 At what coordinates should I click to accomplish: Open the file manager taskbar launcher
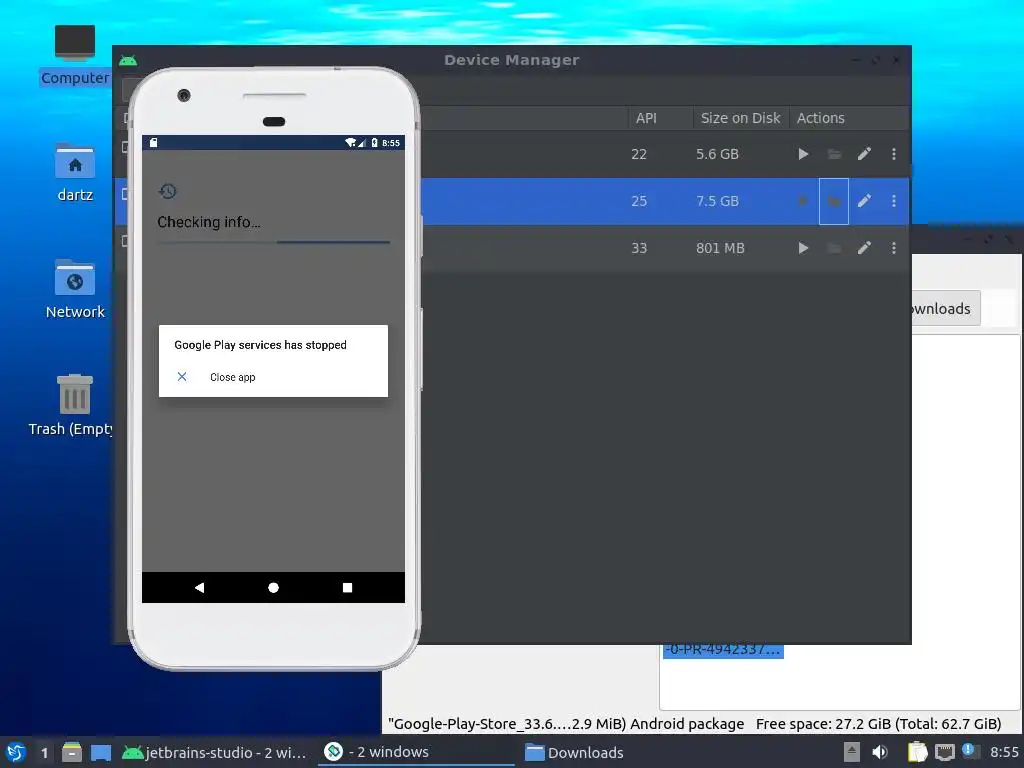[72, 752]
